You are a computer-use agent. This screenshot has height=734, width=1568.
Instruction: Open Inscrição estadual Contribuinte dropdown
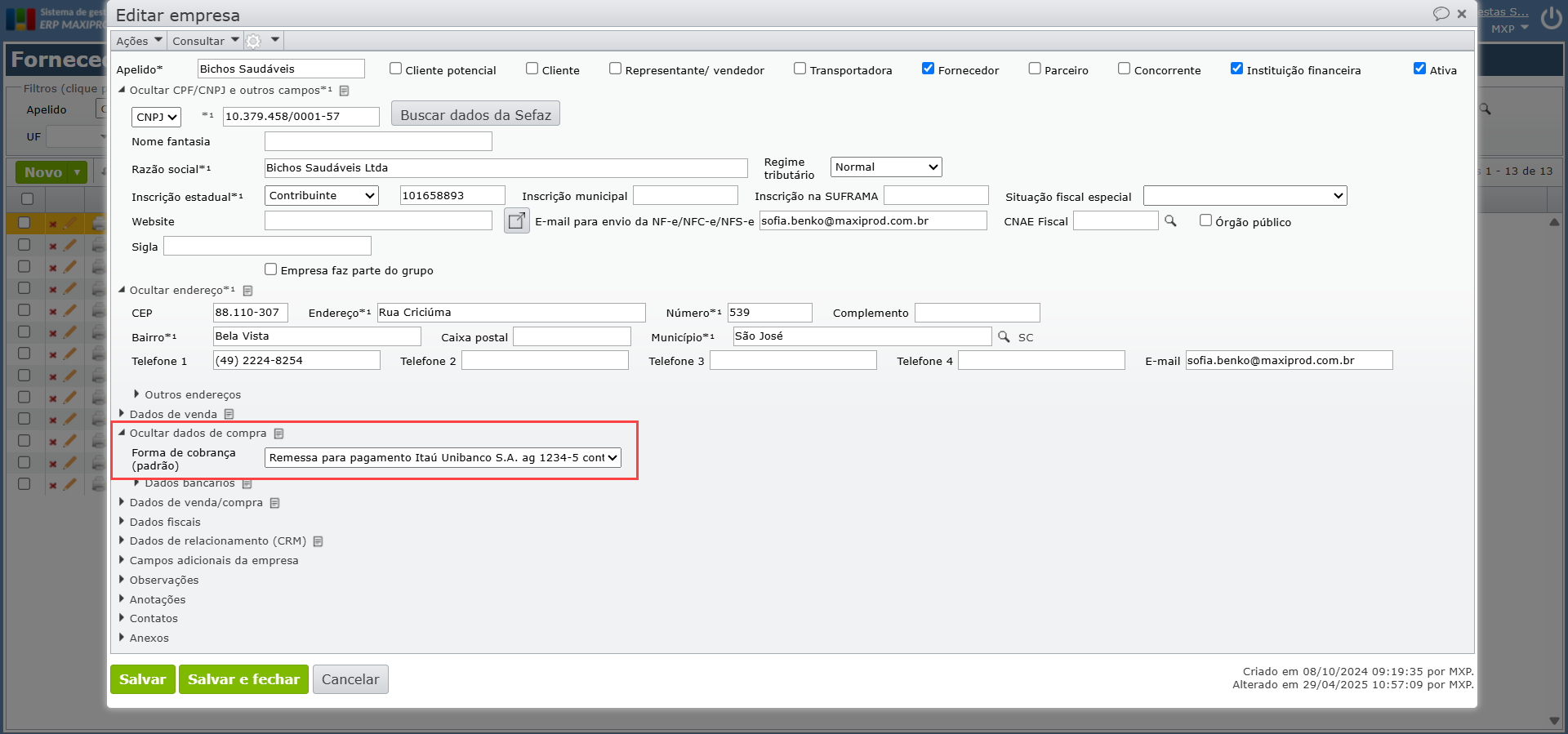(322, 195)
